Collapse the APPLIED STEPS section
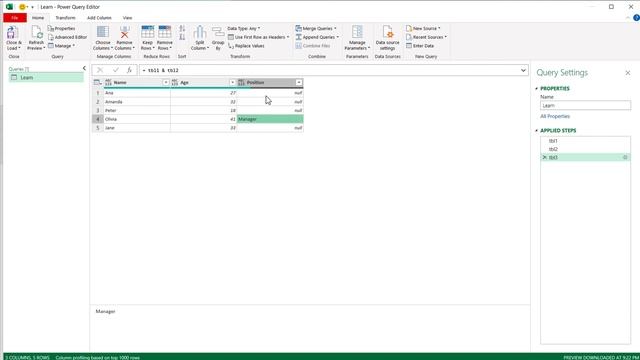This screenshot has width=640, height=360. click(537, 131)
